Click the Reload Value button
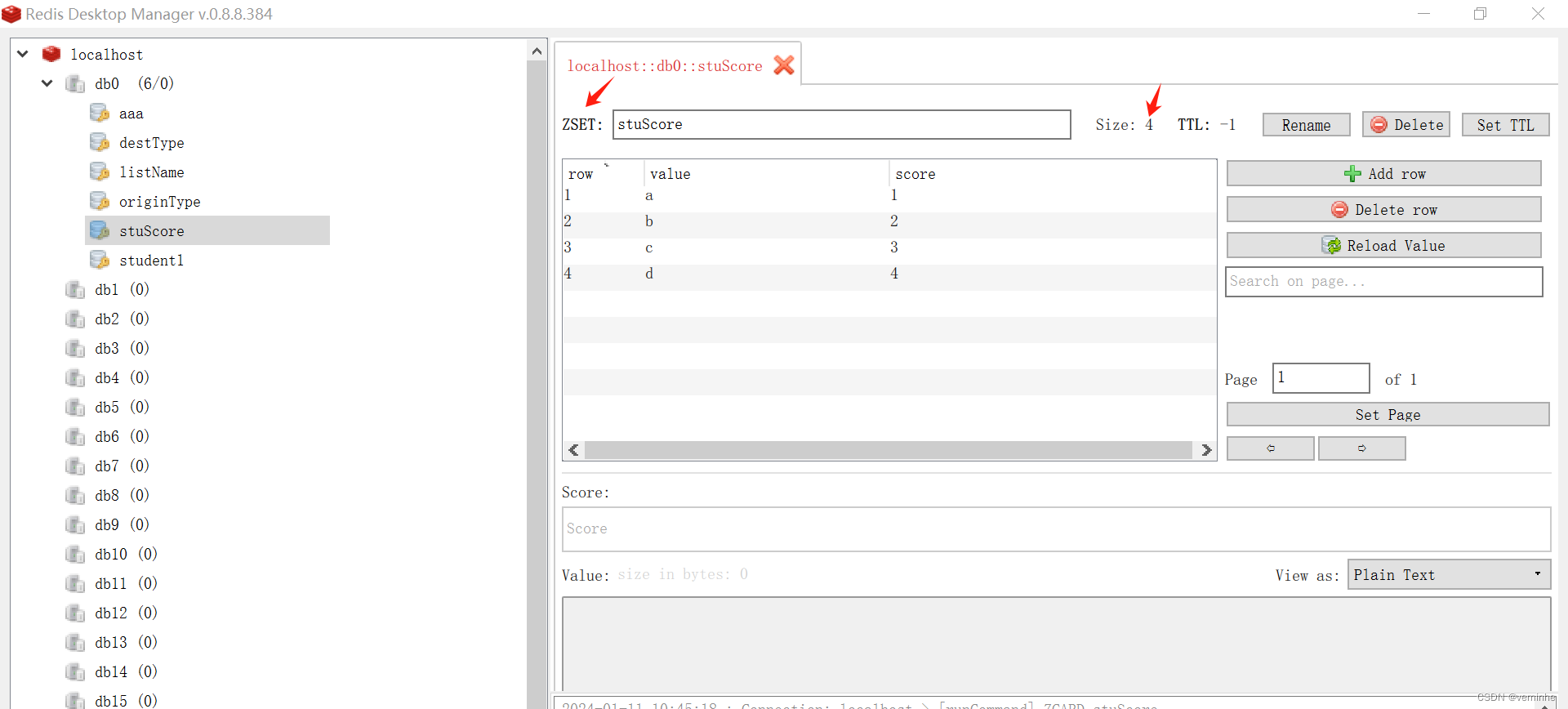The width and height of the screenshot is (1568, 709). click(x=1383, y=245)
